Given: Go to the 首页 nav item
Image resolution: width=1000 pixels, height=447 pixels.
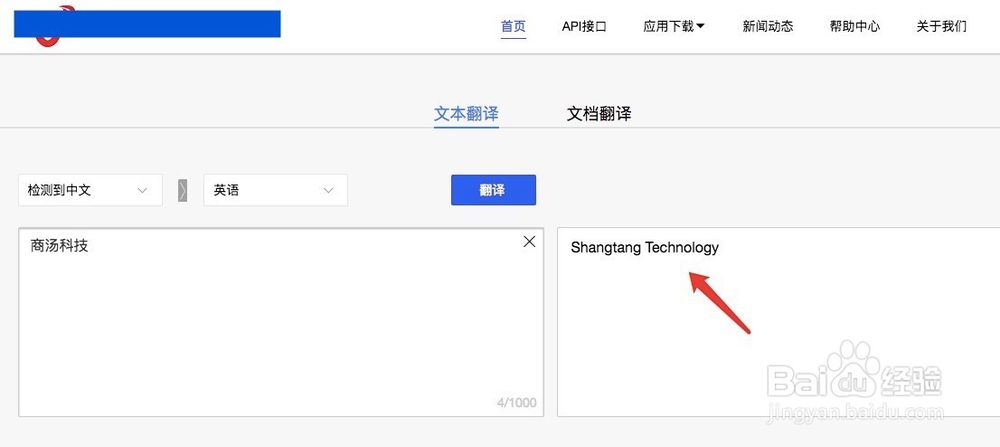Looking at the screenshot, I should (x=513, y=26).
